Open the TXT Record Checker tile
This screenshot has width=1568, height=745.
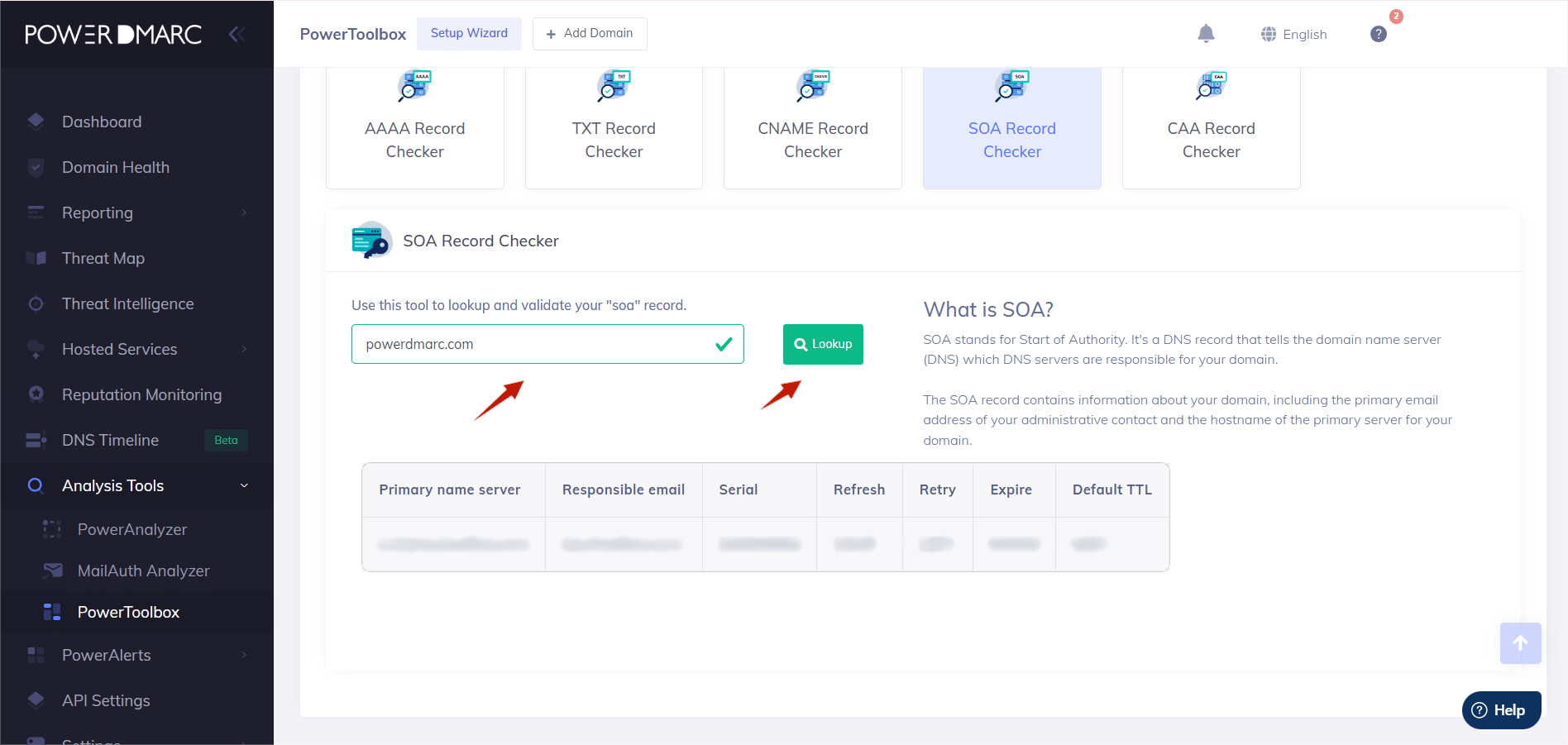[614, 127]
